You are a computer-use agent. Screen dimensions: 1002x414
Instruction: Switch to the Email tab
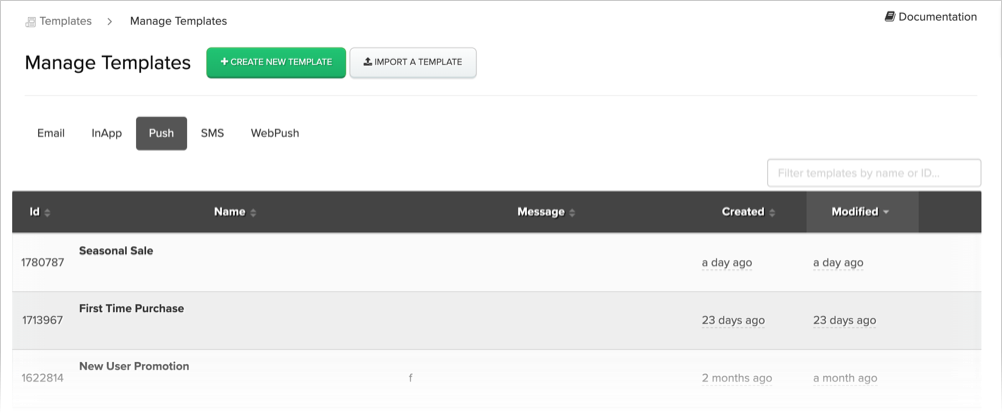51,133
